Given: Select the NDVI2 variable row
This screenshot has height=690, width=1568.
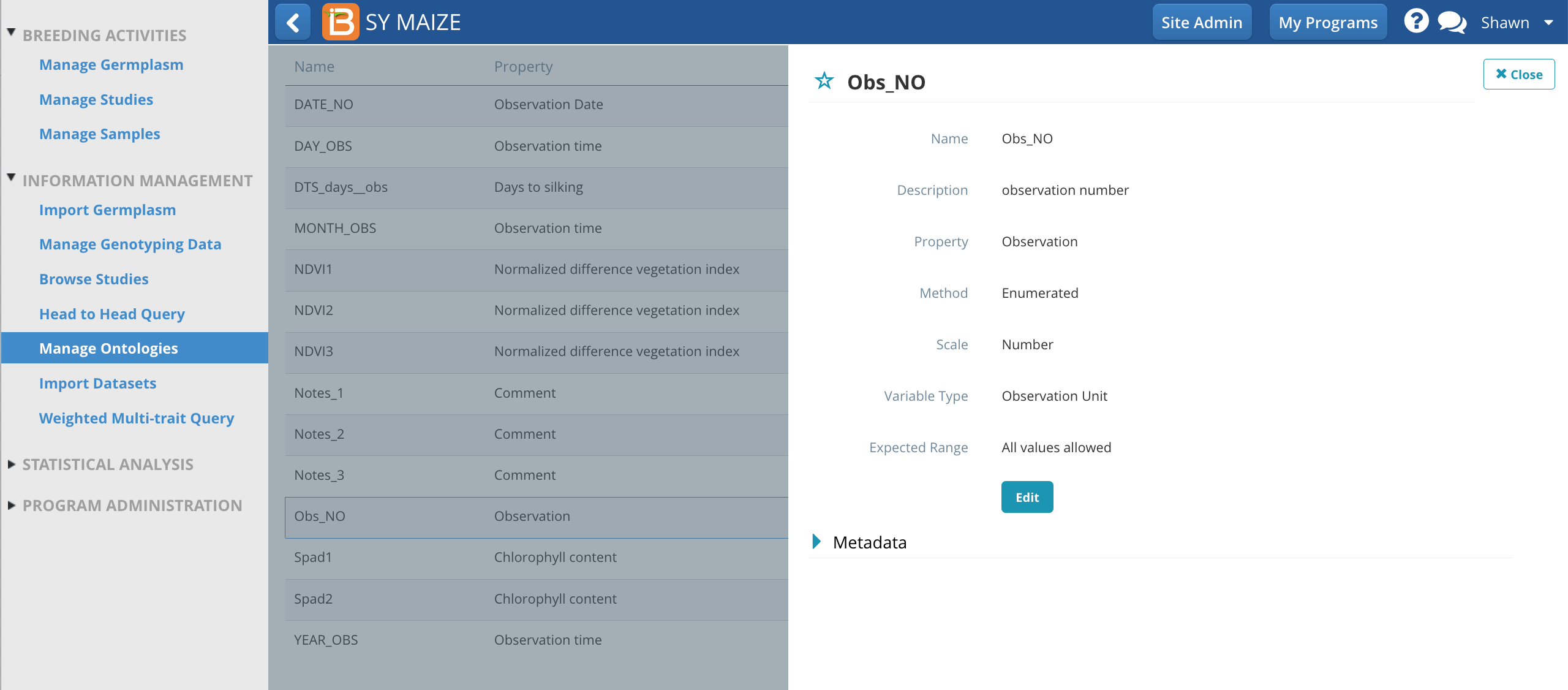Looking at the screenshot, I should click(x=537, y=311).
